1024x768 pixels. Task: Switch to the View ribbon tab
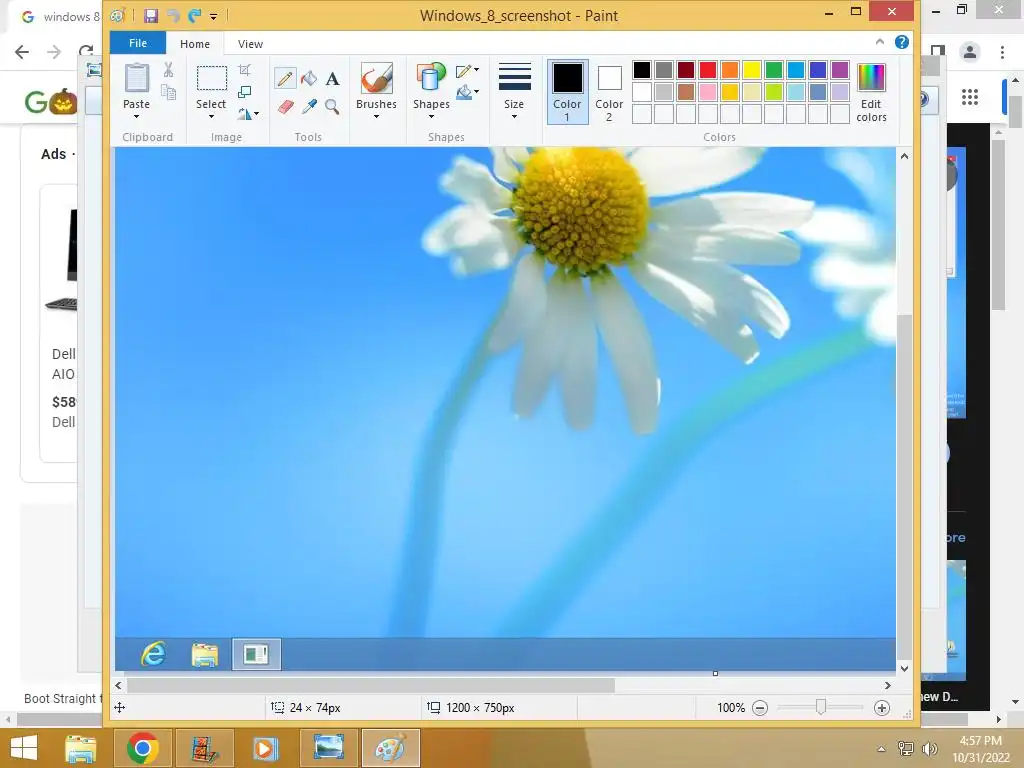point(250,44)
